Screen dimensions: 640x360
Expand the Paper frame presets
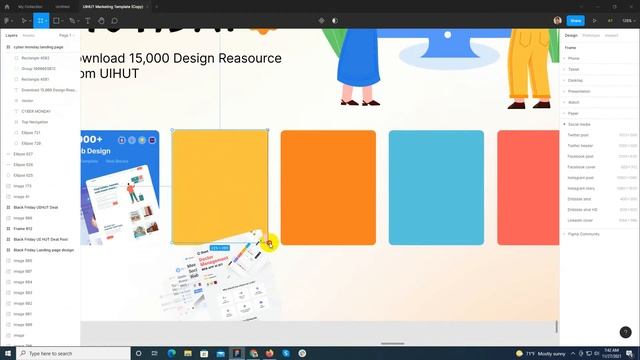(x=573, y=113)
